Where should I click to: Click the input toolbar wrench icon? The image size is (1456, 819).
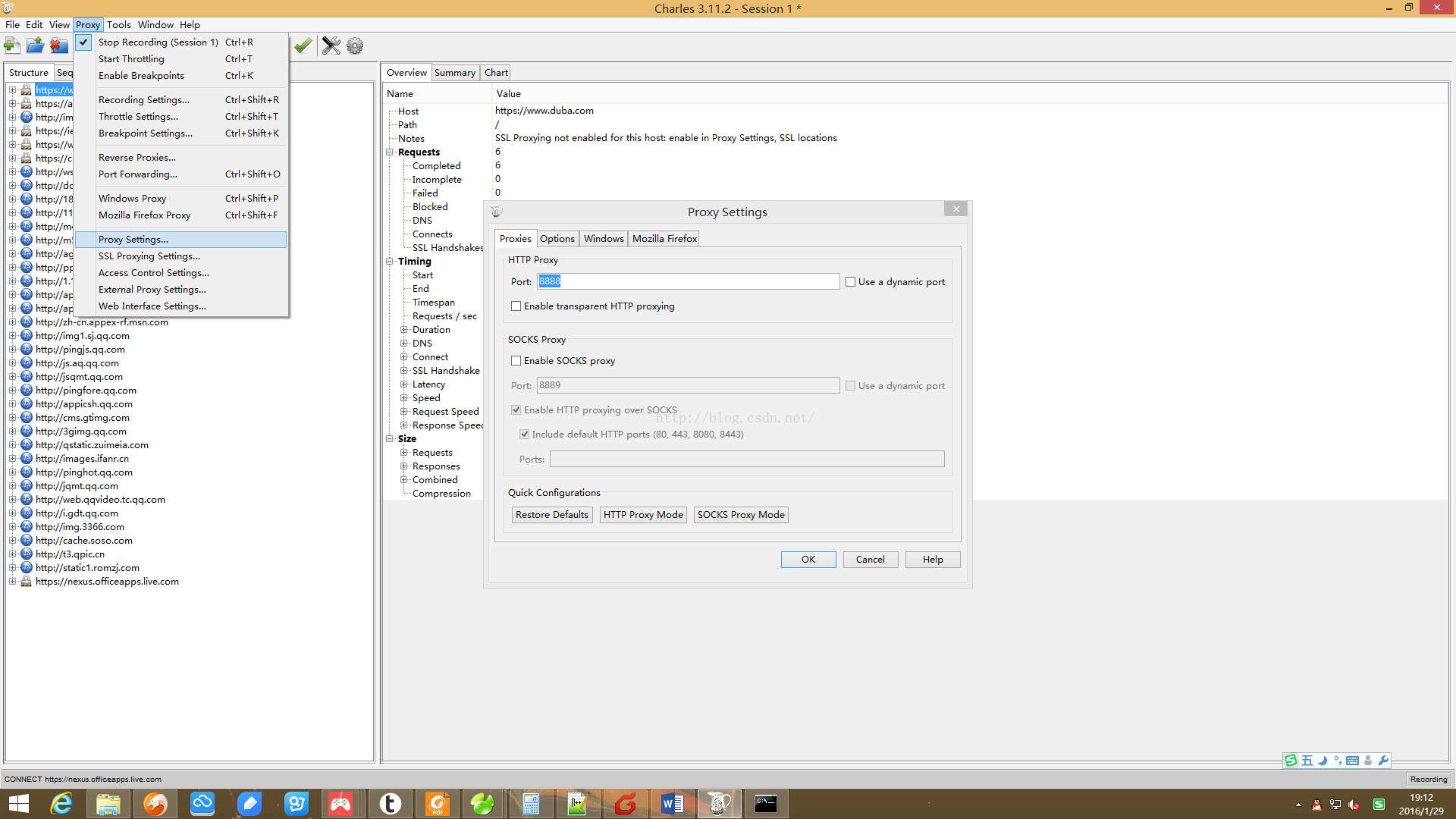point(1383,761)
